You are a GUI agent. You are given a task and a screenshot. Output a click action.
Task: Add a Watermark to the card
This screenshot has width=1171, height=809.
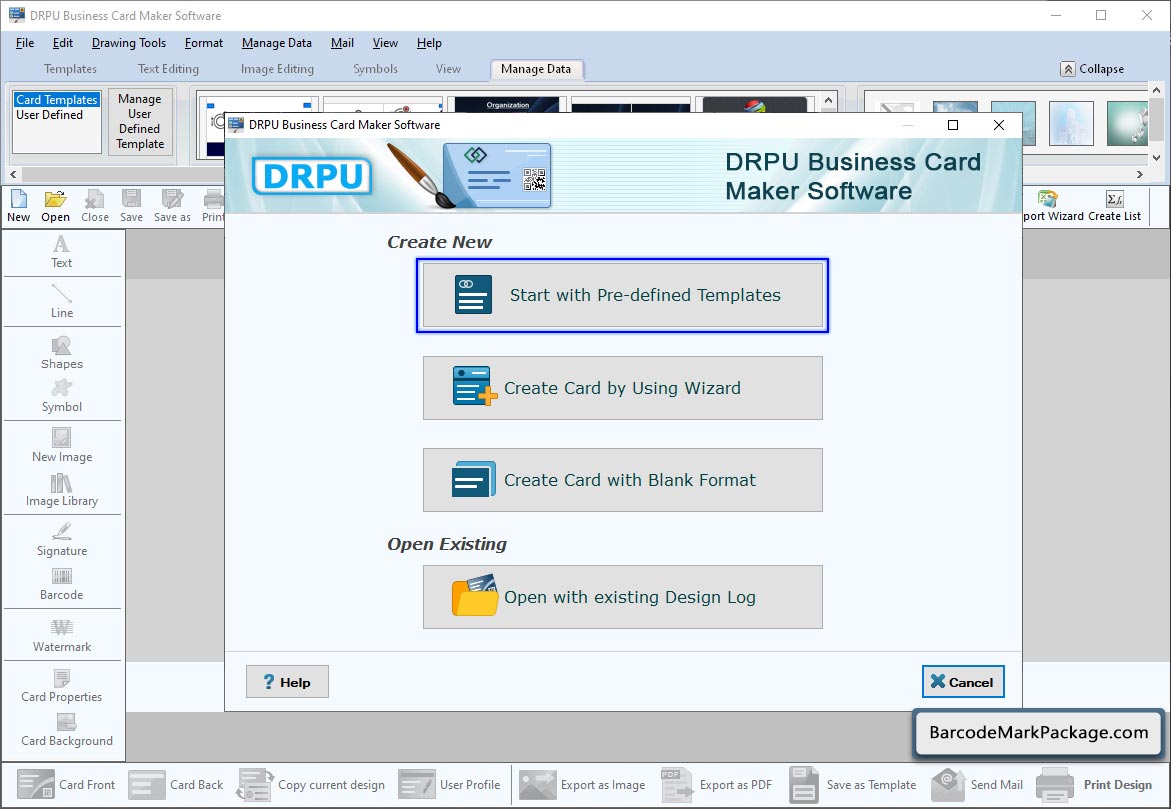point(61,636)
